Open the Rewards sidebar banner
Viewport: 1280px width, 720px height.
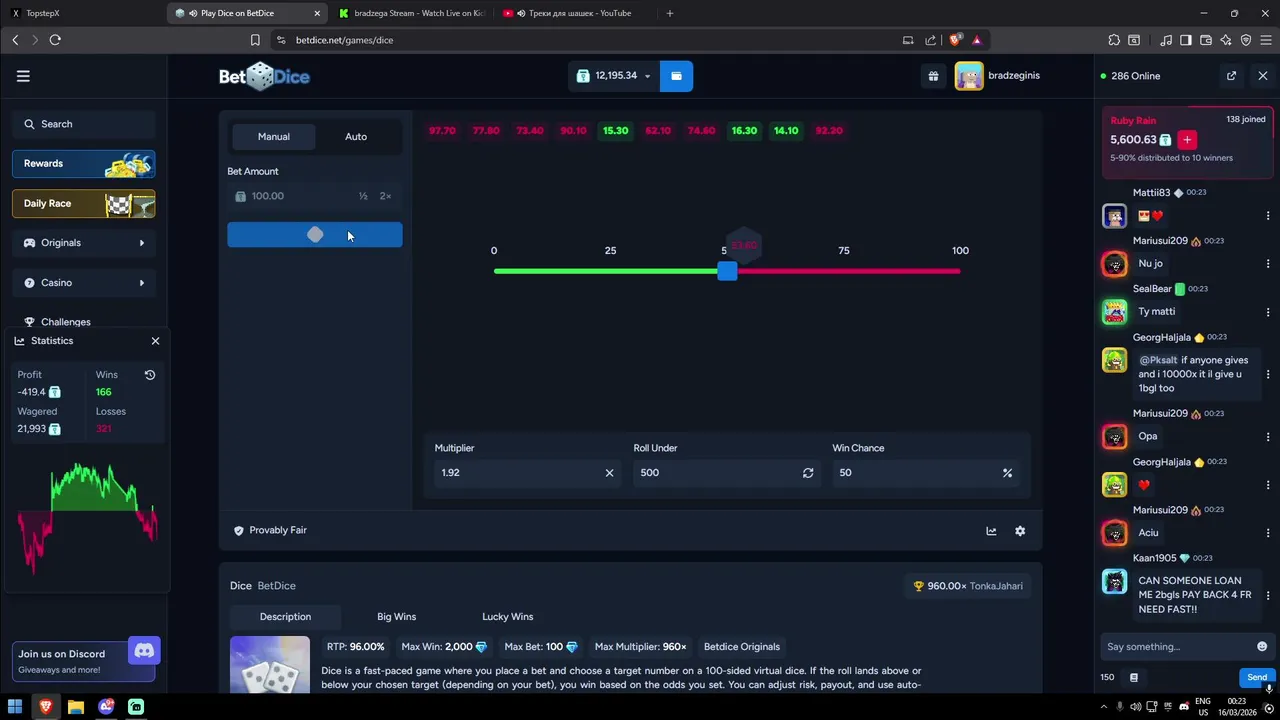point(84,164)
